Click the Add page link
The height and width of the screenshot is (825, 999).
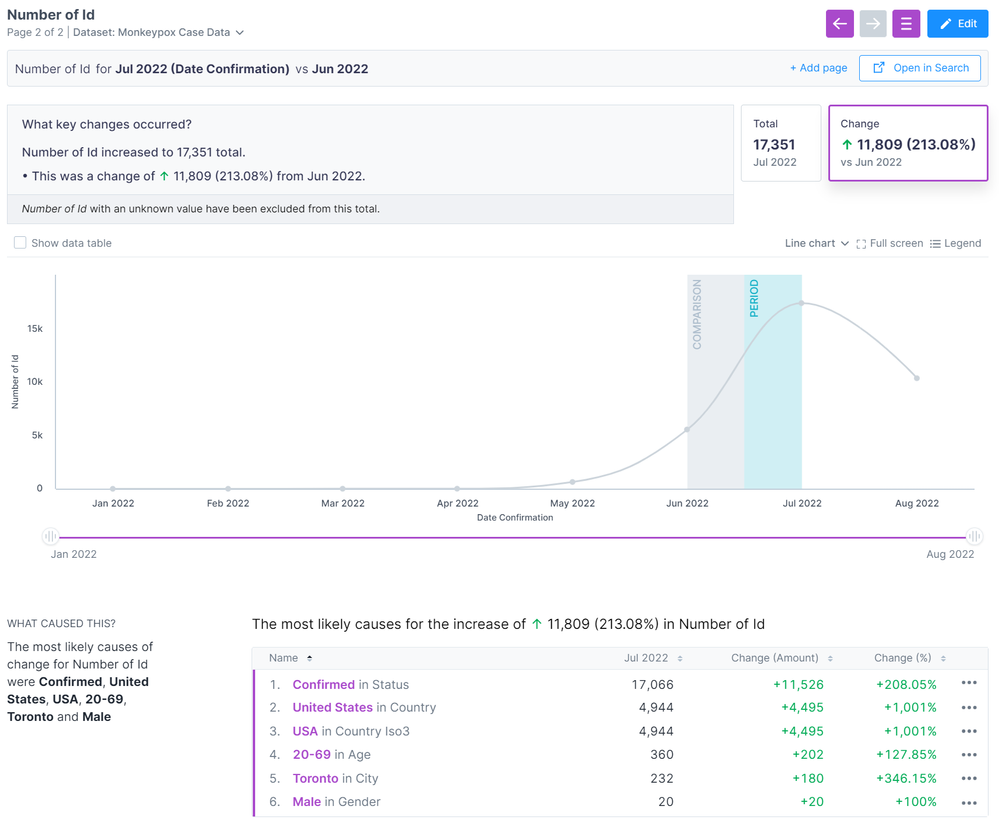pos(818,68)
